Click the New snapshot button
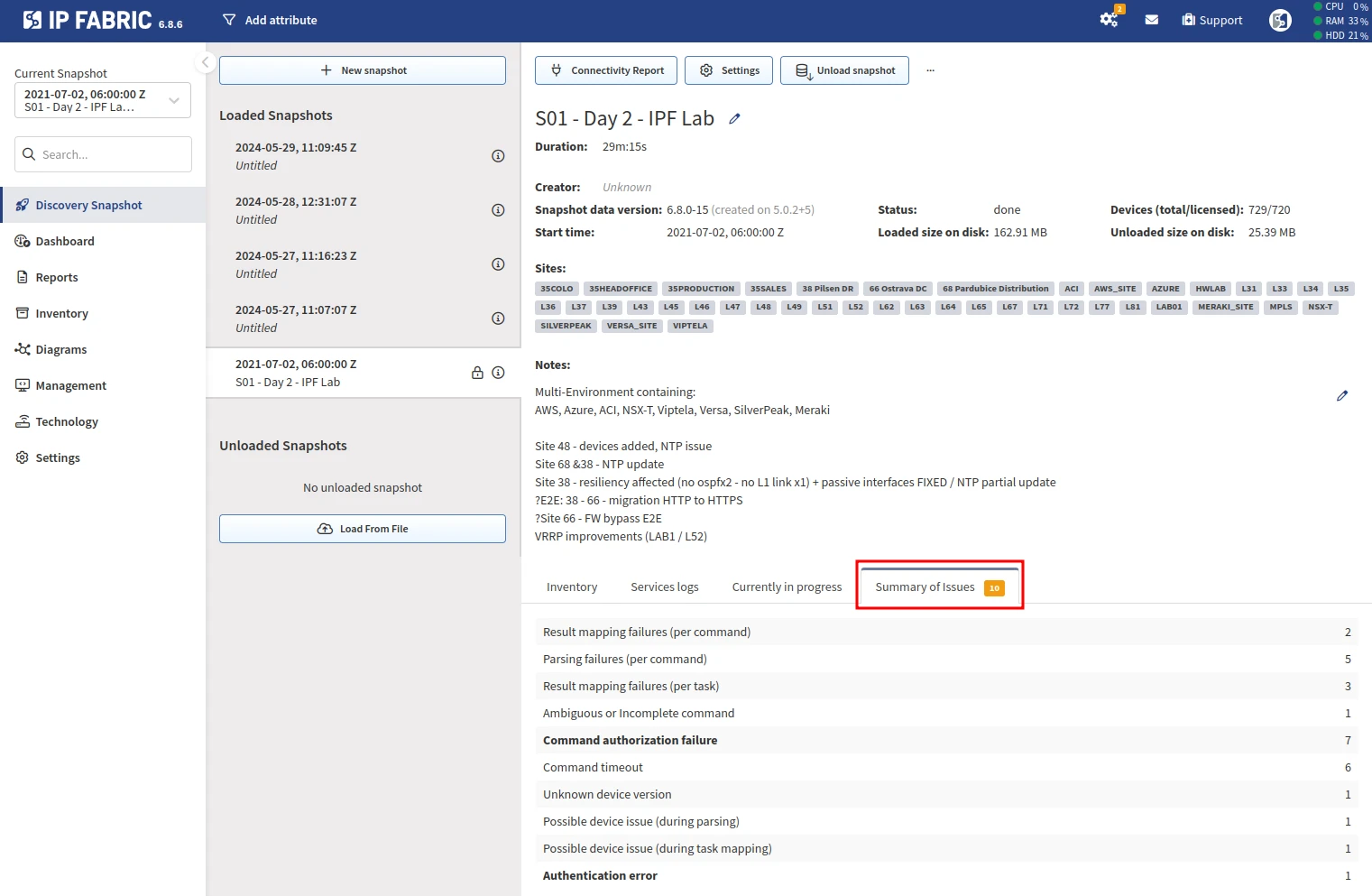Viewport: 1372px width, 896px height. [x=363, y=70]
